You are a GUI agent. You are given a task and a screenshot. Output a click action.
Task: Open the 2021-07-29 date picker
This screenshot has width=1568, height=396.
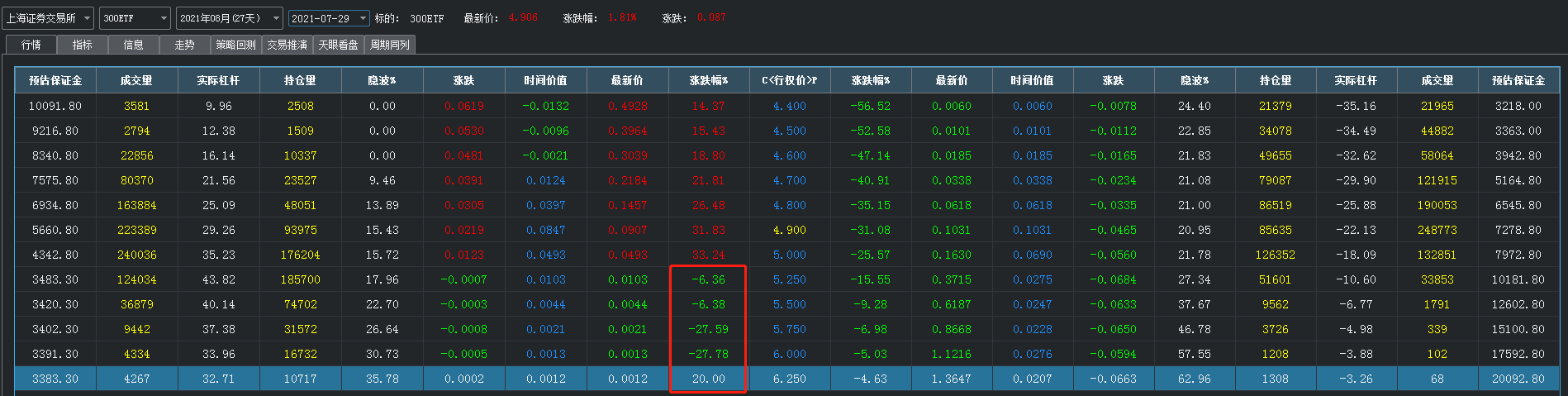pyautogui.click(x=328, y=17)
